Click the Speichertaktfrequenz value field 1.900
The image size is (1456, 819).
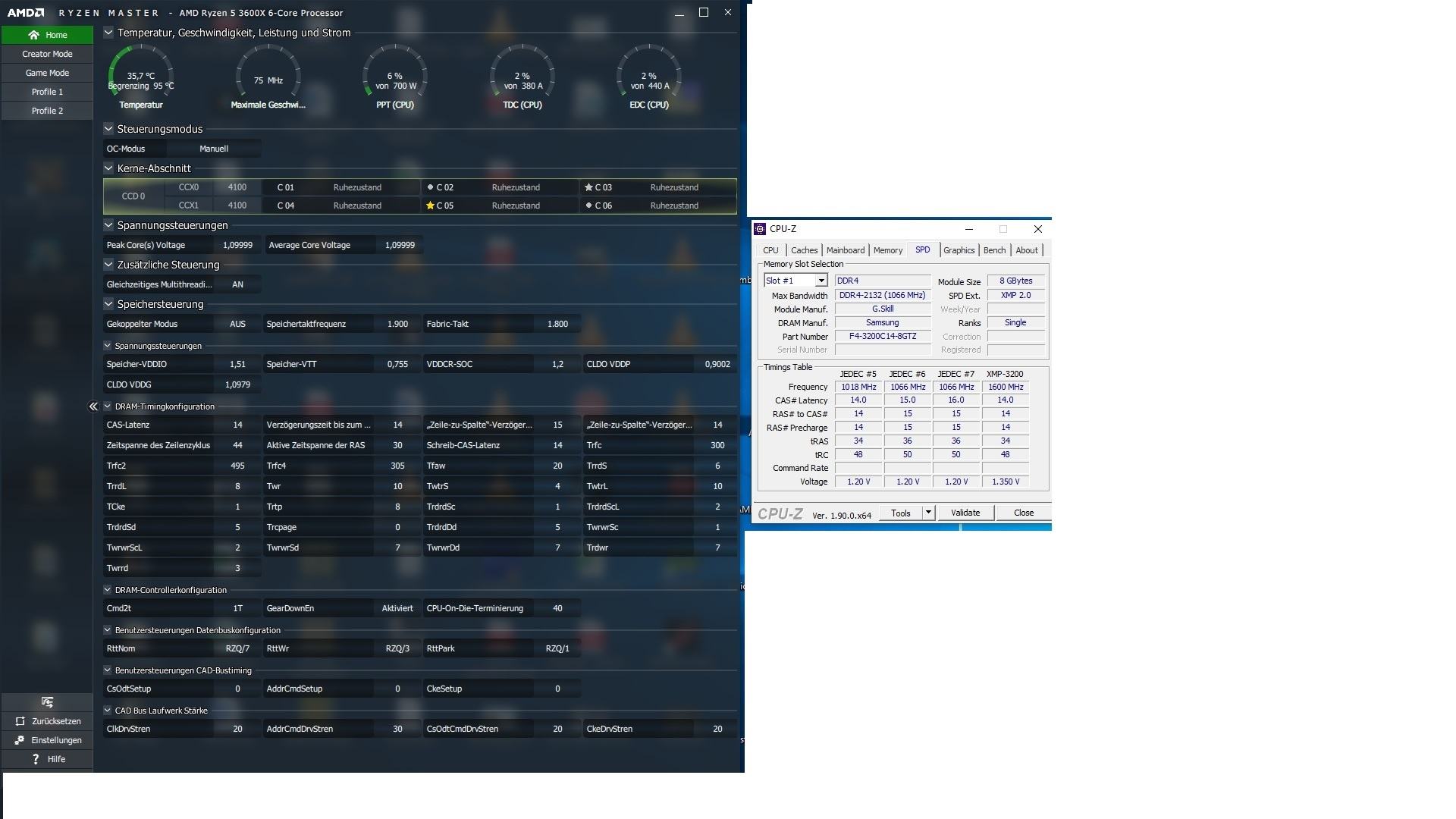point(397,324)
